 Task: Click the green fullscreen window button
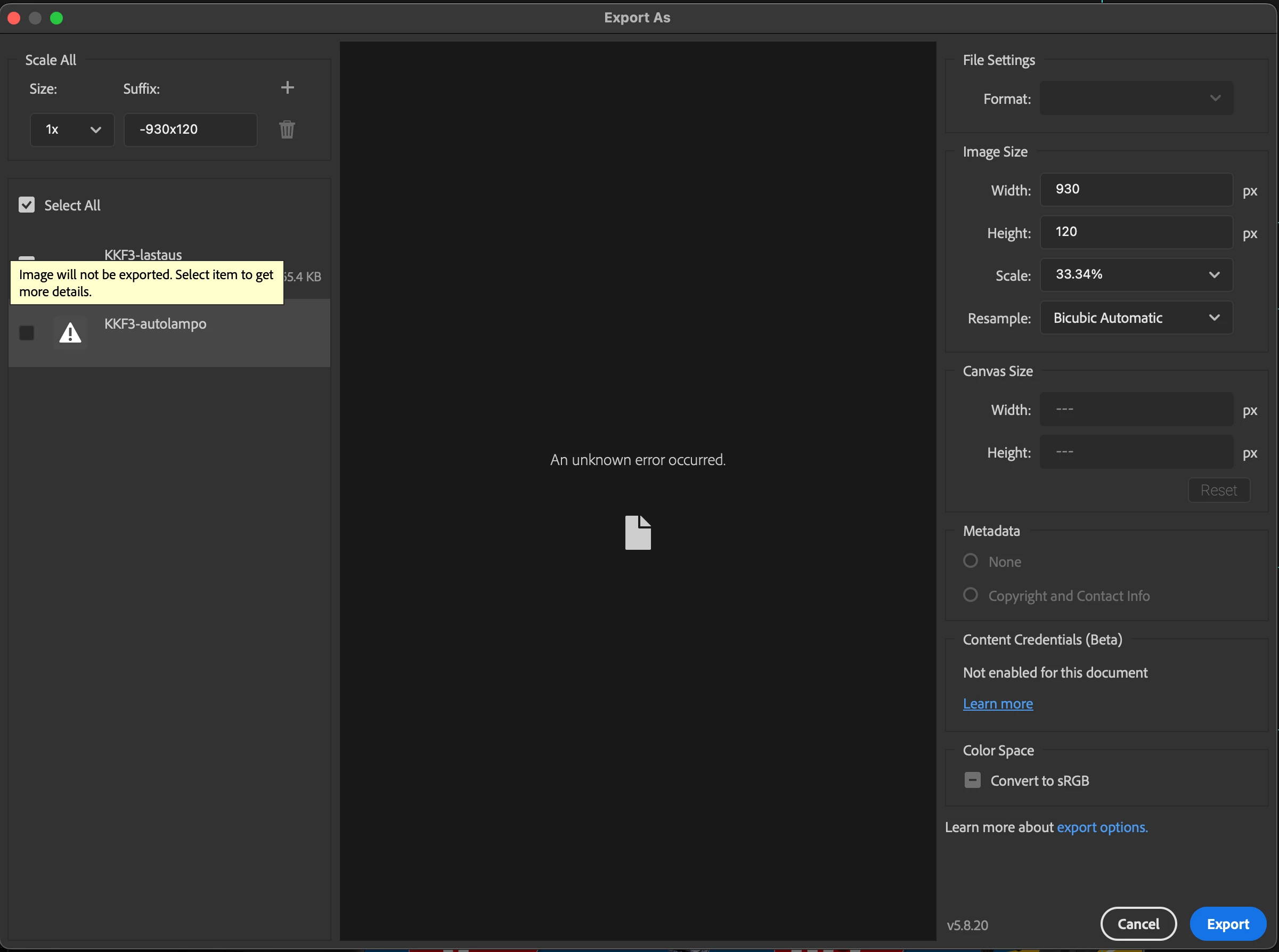pos(56,18)
